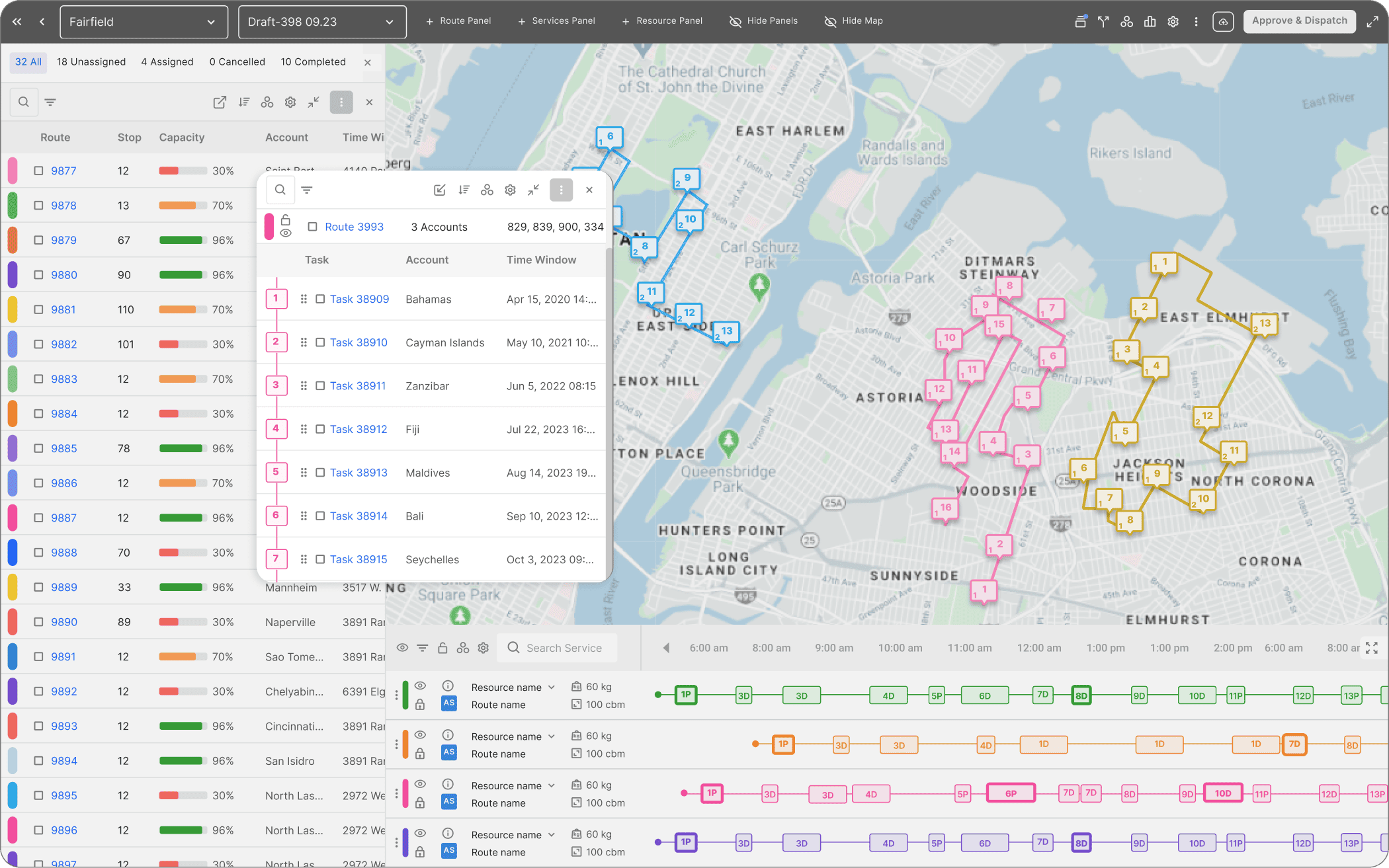Add a Route Panel

458,21
